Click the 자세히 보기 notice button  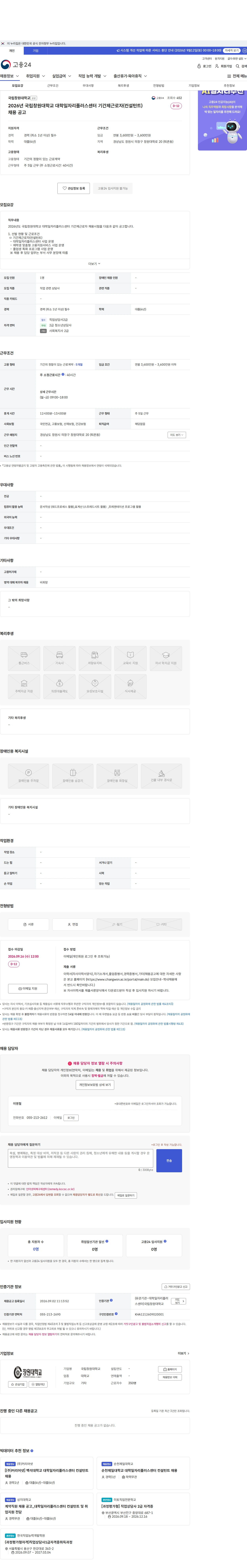coord(232,51)
